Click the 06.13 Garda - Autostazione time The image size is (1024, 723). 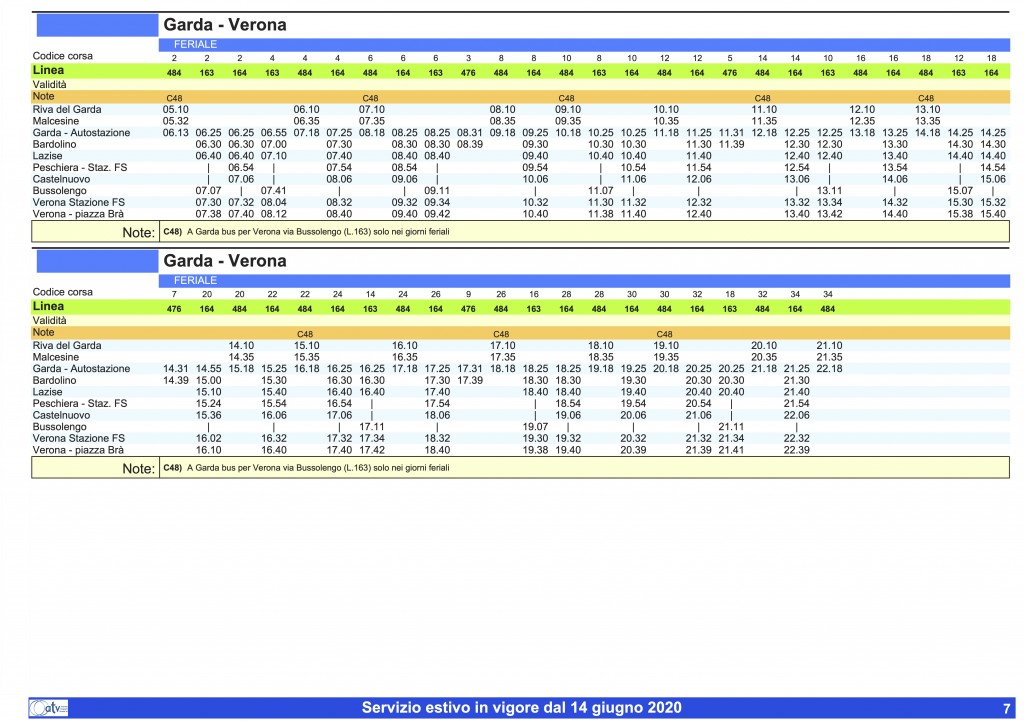175,133
